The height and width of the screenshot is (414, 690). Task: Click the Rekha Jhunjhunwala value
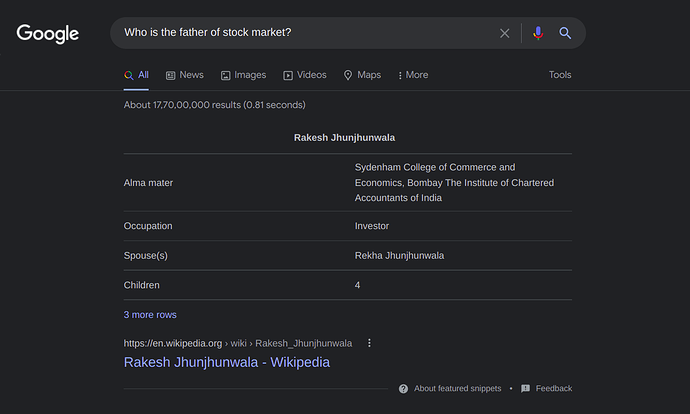point(400,256)
